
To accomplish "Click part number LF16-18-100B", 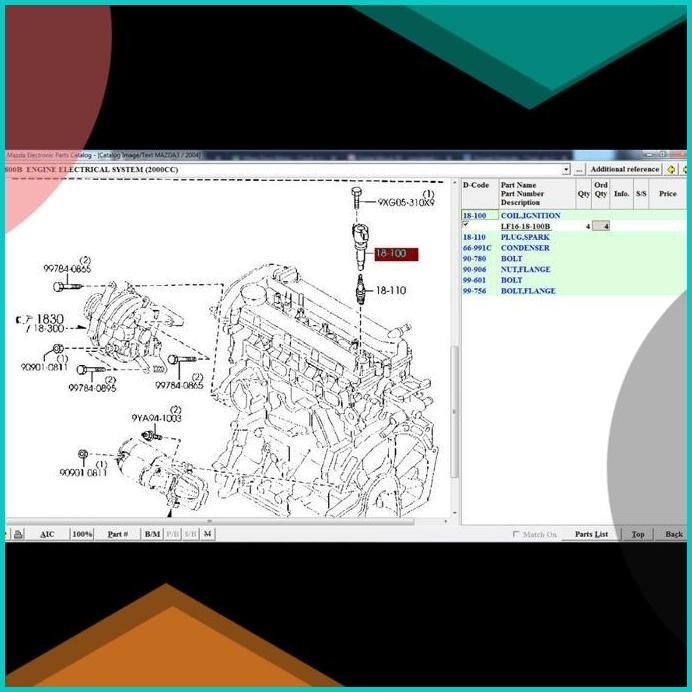I will 526,226.
